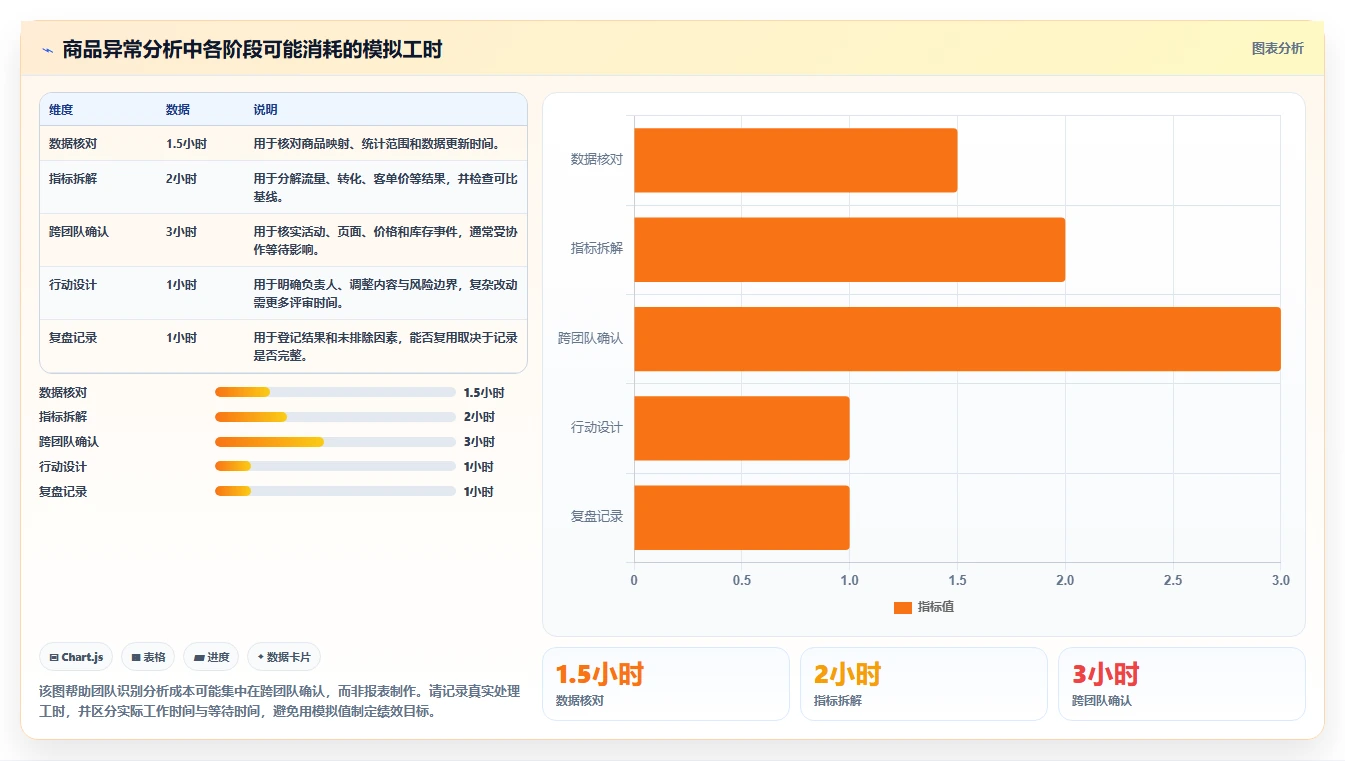Screen dimensions: 1345x761
Task: Select the 表格 tag chip
Action: pyautogui.click(x=148, y=657)
